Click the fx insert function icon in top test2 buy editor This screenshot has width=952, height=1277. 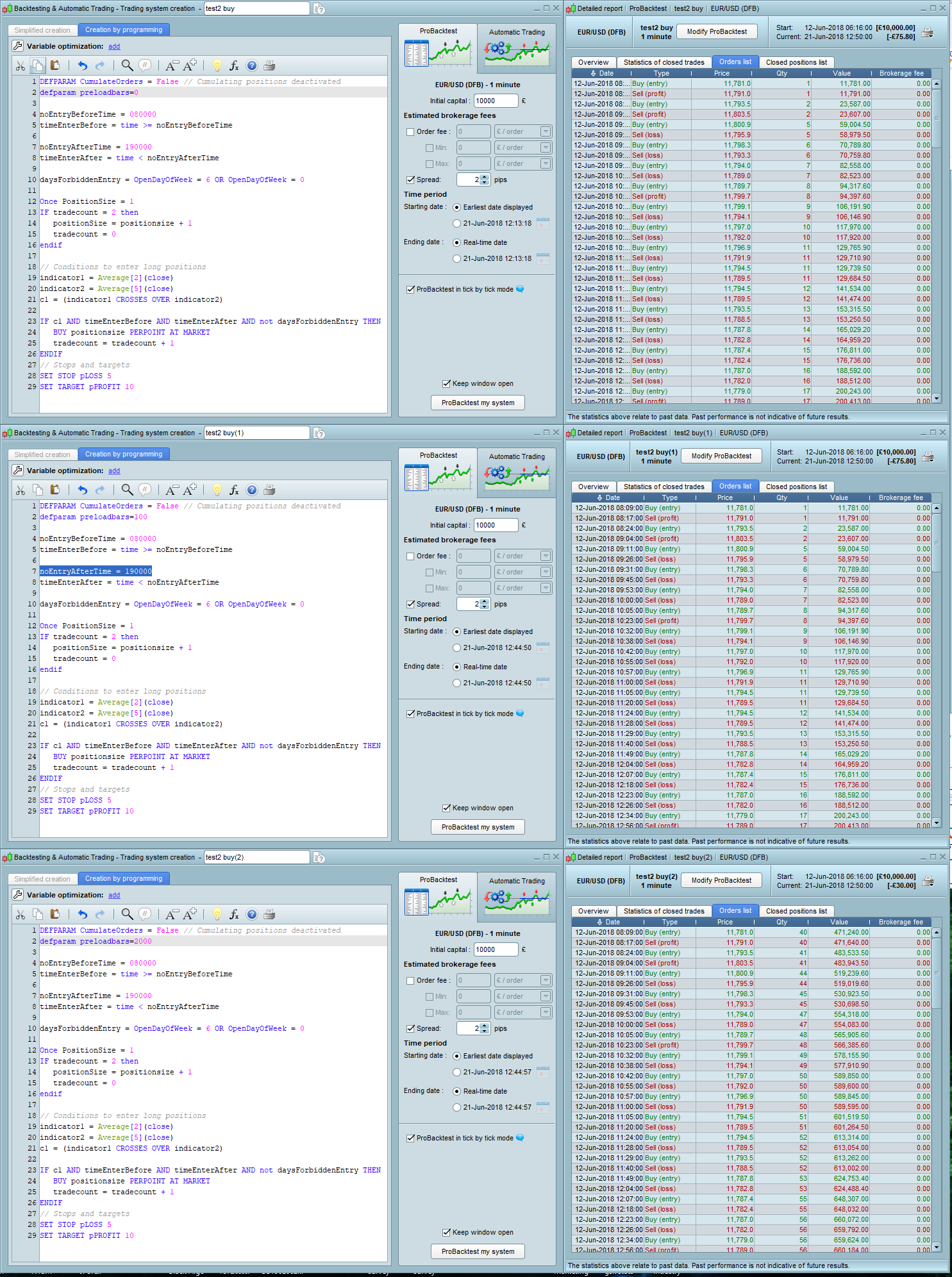coord(234,65)
